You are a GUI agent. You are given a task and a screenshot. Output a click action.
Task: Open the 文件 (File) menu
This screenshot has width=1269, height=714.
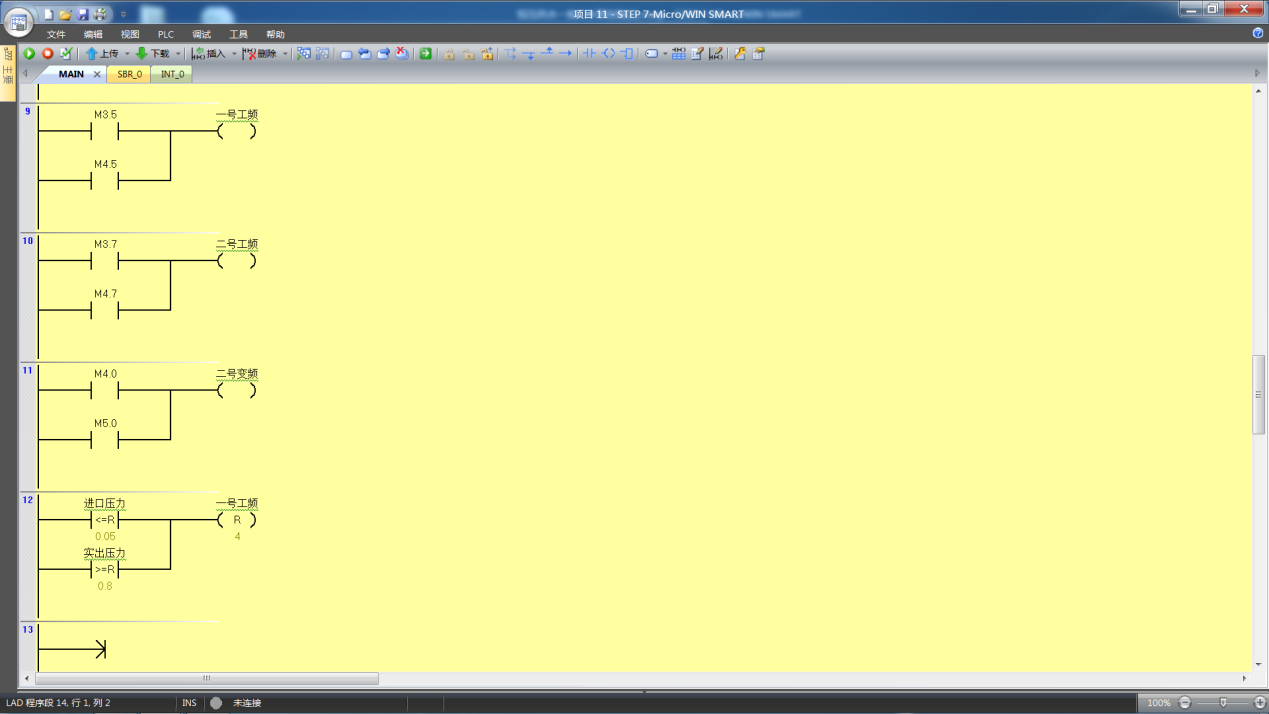pyautogui.click(x=56, y=34)
